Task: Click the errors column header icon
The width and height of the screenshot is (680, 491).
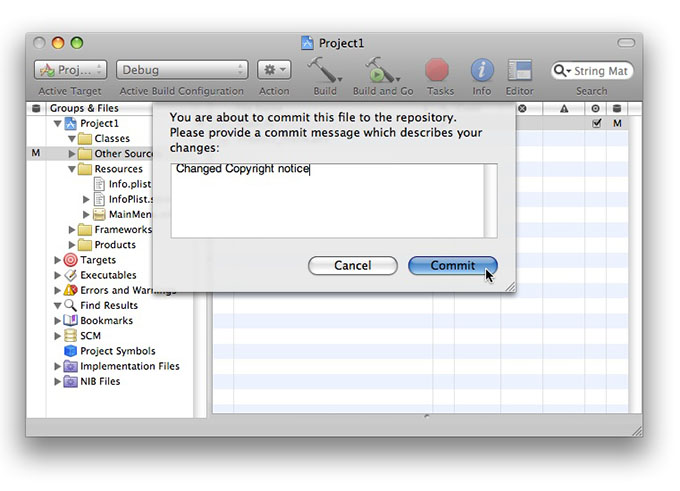Action: tap(523, 108)
